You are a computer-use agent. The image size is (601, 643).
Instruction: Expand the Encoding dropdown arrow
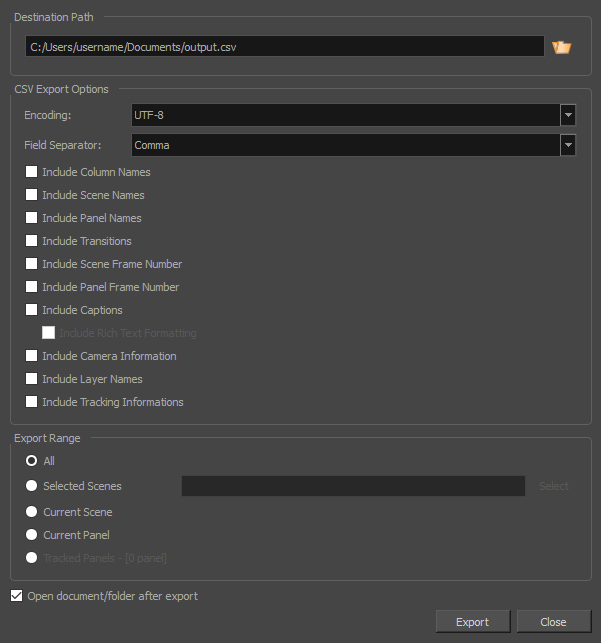coord(568,115)
